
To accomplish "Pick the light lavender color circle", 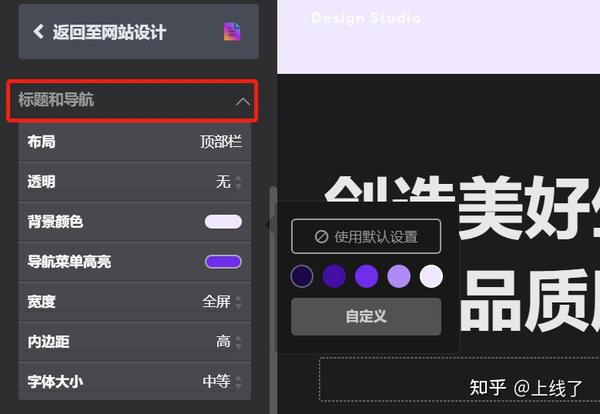I will (x=399, y=276).
